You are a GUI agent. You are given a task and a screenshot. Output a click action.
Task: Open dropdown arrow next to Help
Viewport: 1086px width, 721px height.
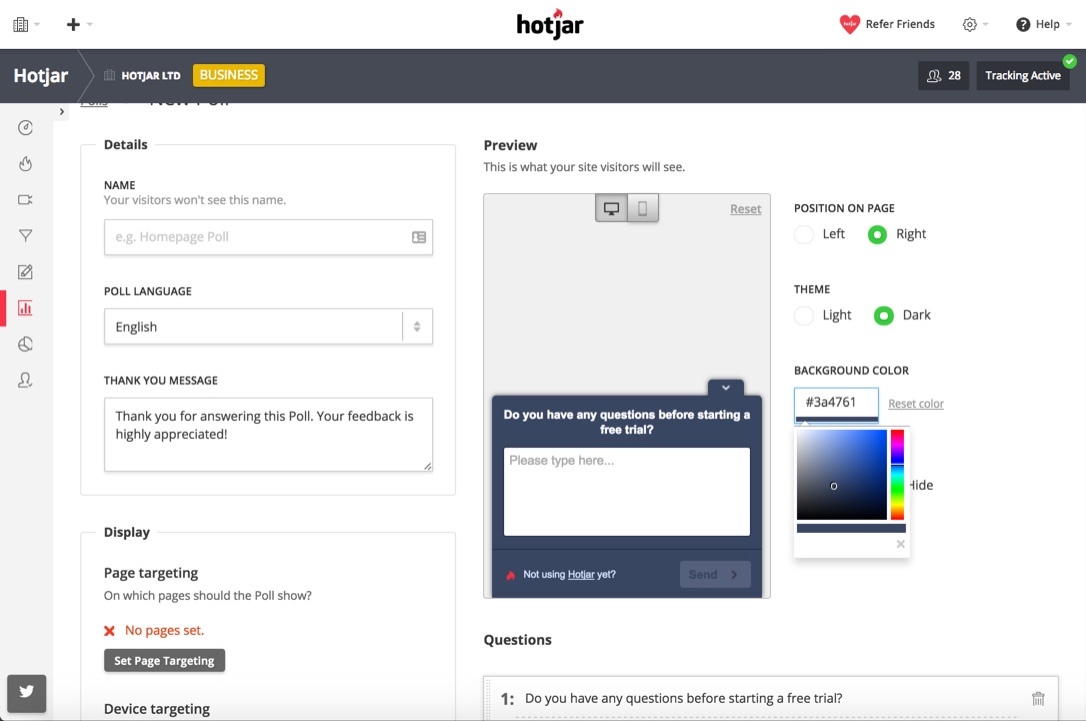pos(1069,24)
